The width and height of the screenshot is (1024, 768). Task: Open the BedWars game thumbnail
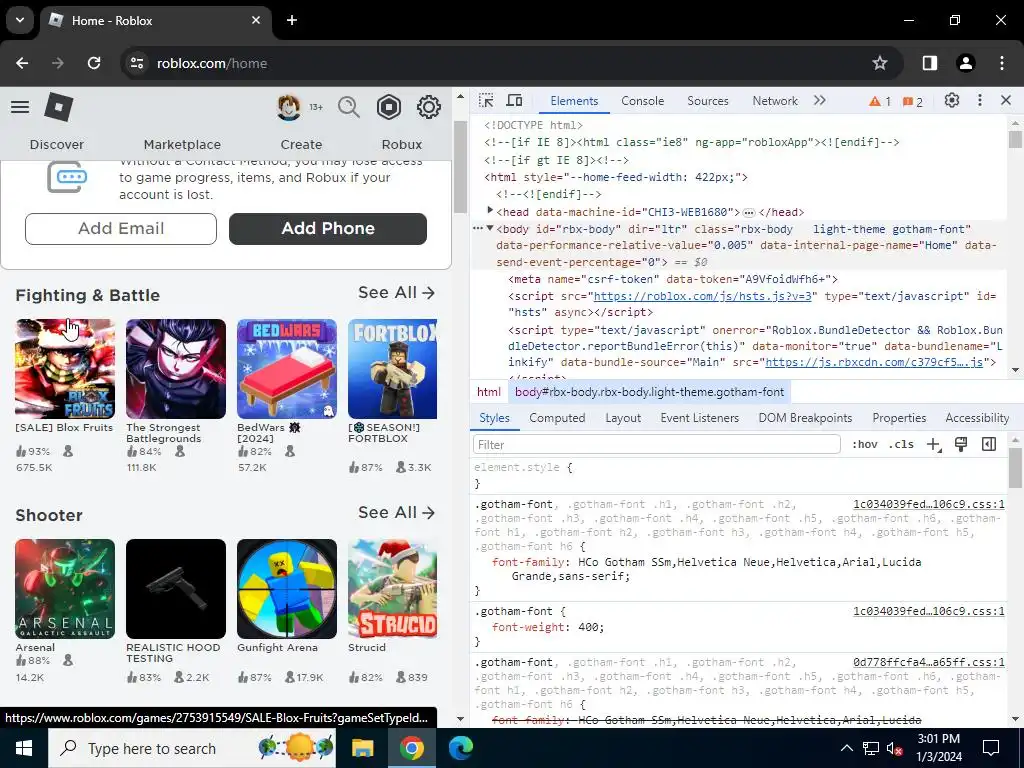point(287,369)
